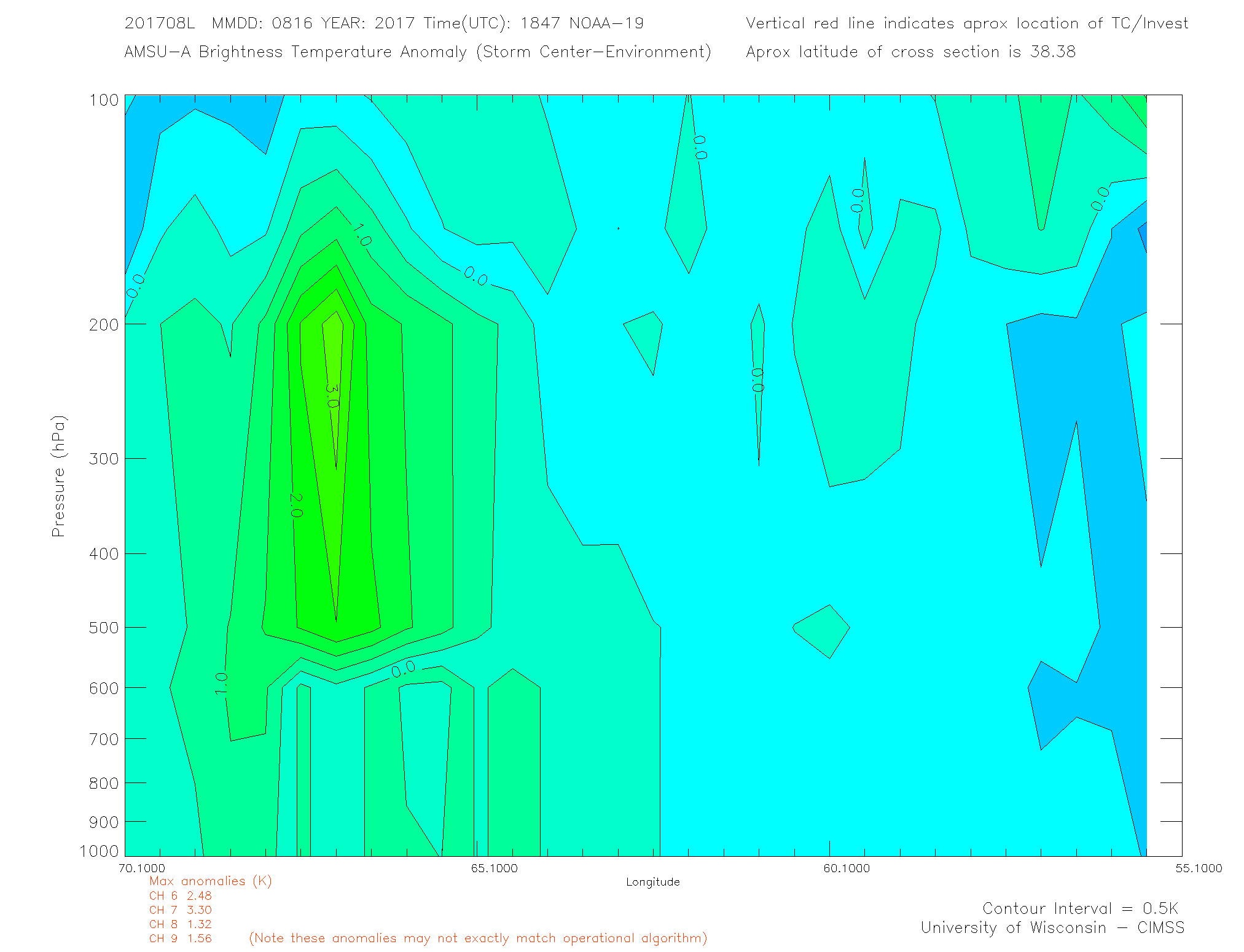Click the 60.1000 longitude axis label
1244x952 pixels.
[x=847, y=868]
